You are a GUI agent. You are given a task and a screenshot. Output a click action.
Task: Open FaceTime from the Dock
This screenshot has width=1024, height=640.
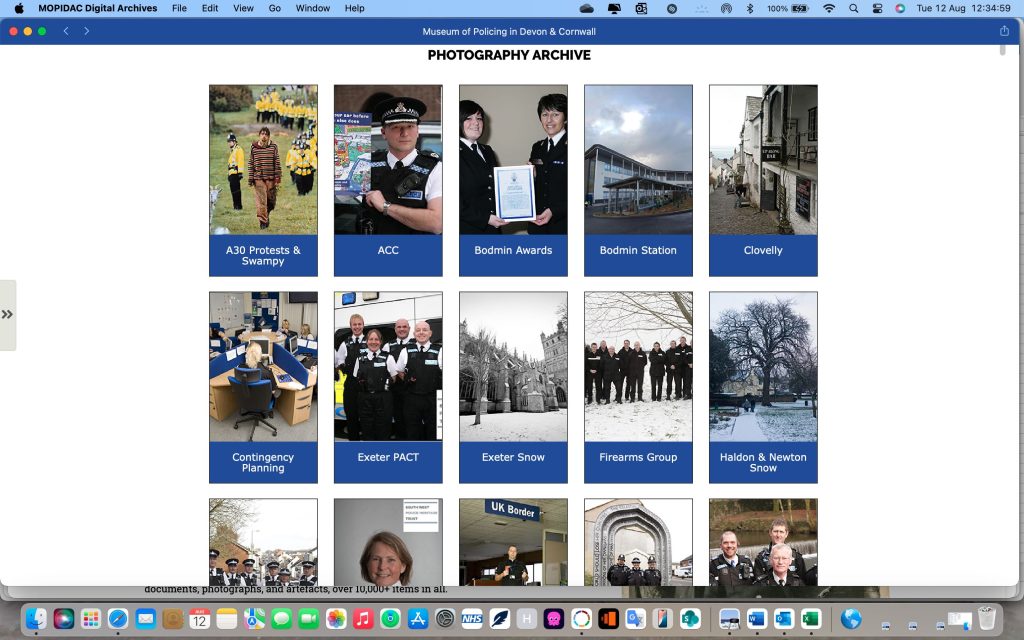(x=309, y=618)
